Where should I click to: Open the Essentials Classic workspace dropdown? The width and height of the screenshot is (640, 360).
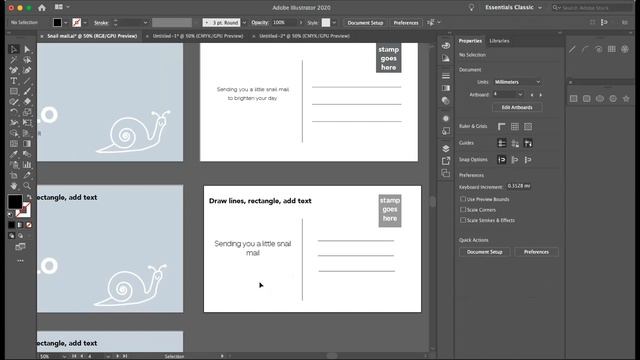click(513, 7)
